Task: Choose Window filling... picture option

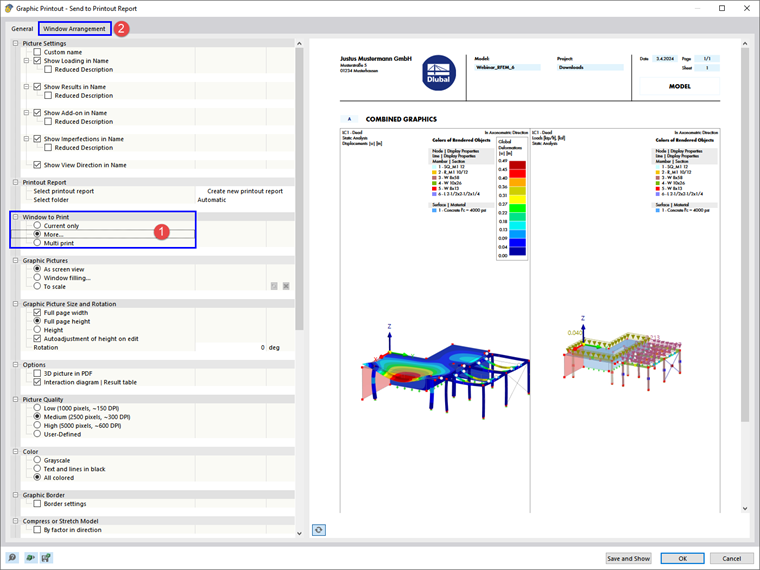Action: tap(37, 278)
